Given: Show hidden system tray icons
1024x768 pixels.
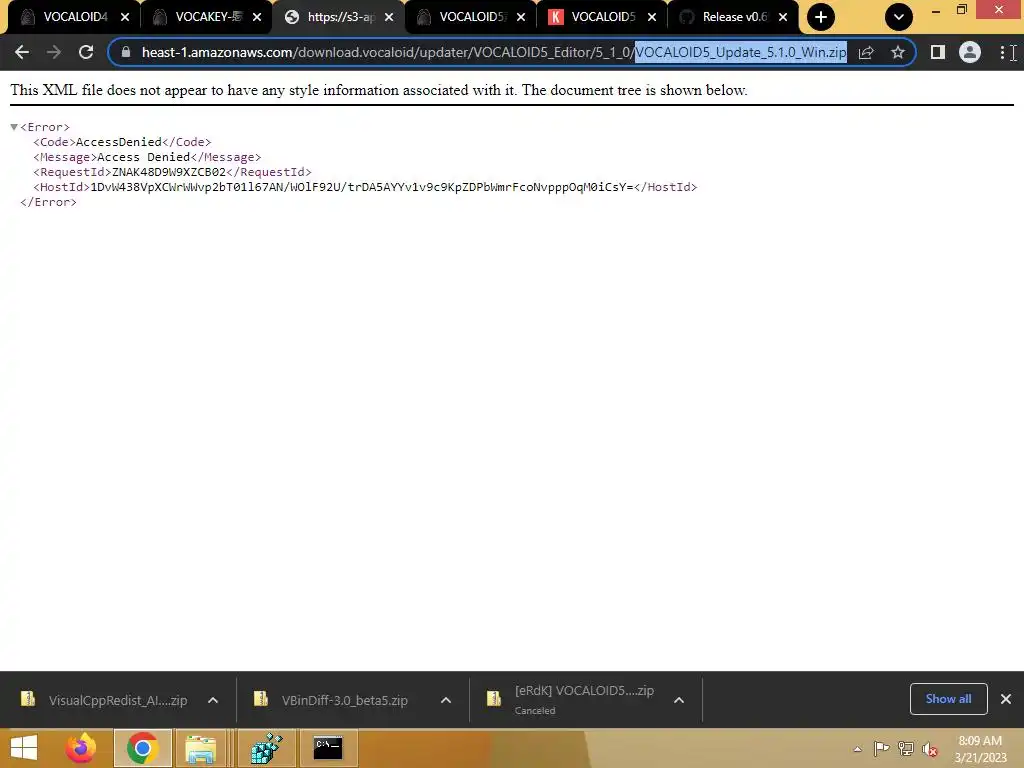Looking at the screenshot, I should click(x=857, y=749).
